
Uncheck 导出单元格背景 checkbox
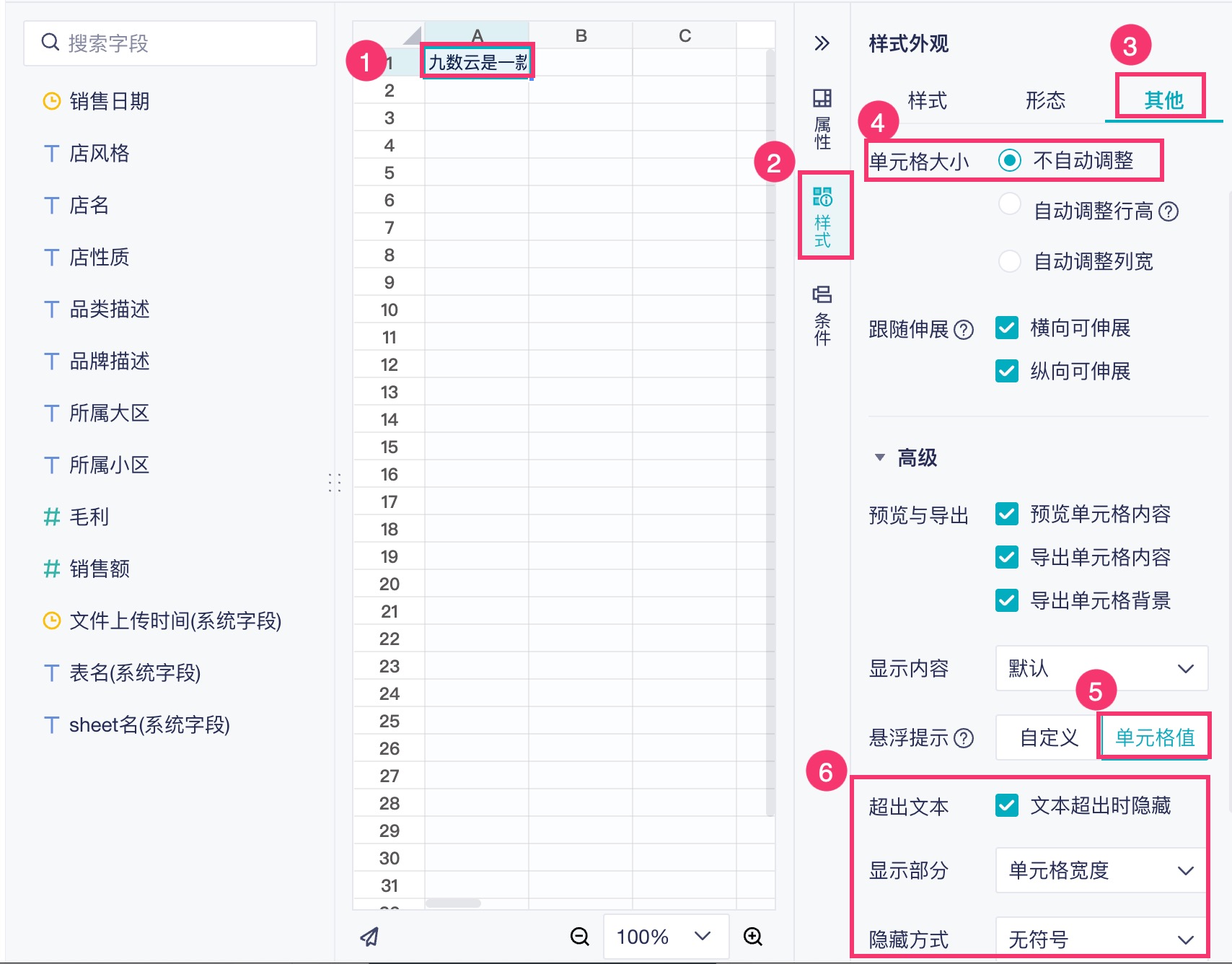click(x=1007, y=600)
